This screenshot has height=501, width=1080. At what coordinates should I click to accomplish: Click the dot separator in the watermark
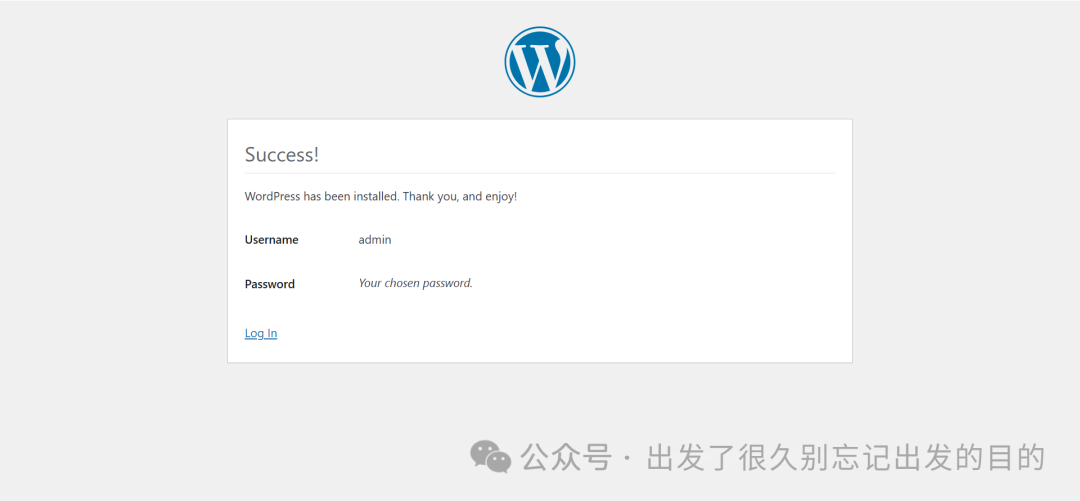click(627, 459)
